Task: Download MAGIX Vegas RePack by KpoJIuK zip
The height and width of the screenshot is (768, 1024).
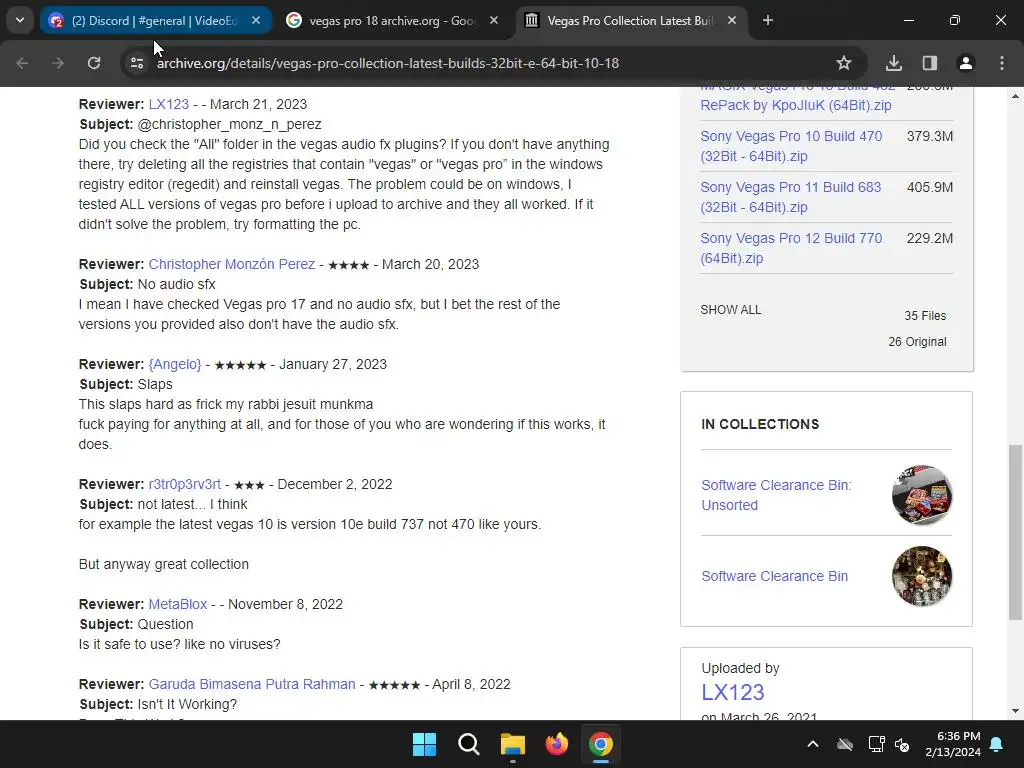Action: [x=795, y=104]
